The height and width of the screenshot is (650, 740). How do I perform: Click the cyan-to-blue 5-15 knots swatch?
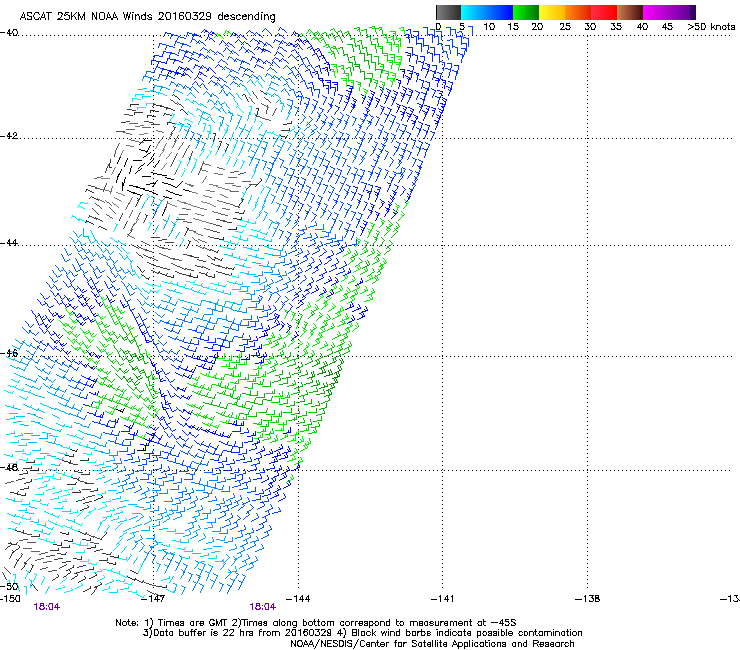click(x=487, y=12)
